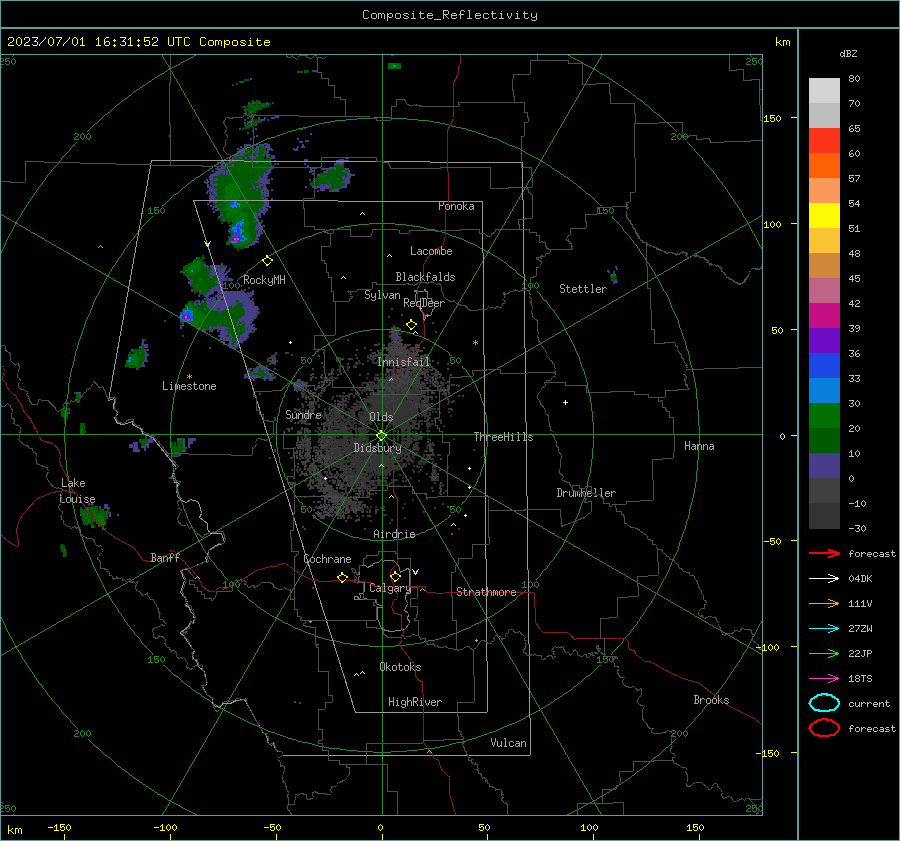Click the Vulcan label
The width and height of the screenshot is (900, 841).
tap(509, 743)
